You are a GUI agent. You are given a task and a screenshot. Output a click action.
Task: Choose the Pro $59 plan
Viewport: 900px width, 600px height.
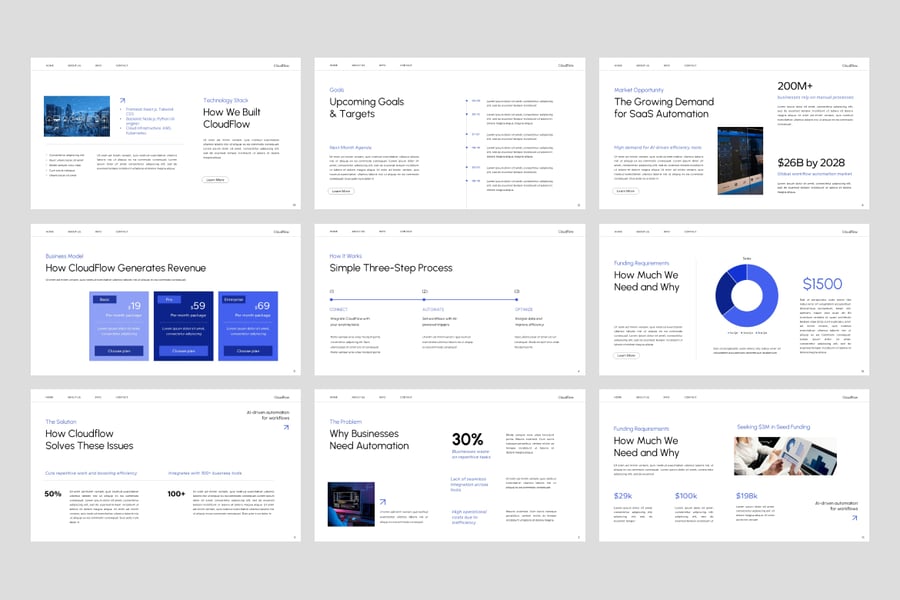tap(182, 351)
